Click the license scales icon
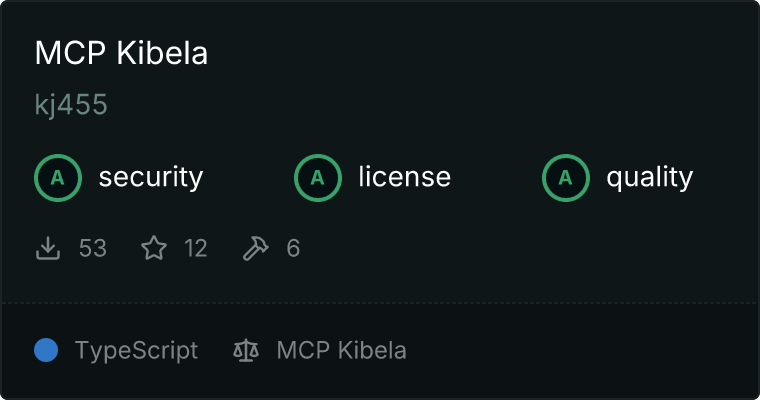 tap(245, 351)
